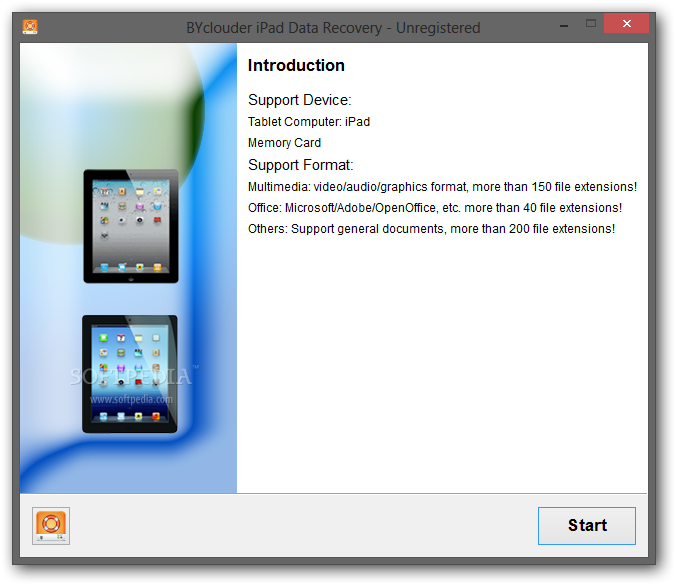Click the lower iPad image
The image size is (676, 585).
(130, 374)
